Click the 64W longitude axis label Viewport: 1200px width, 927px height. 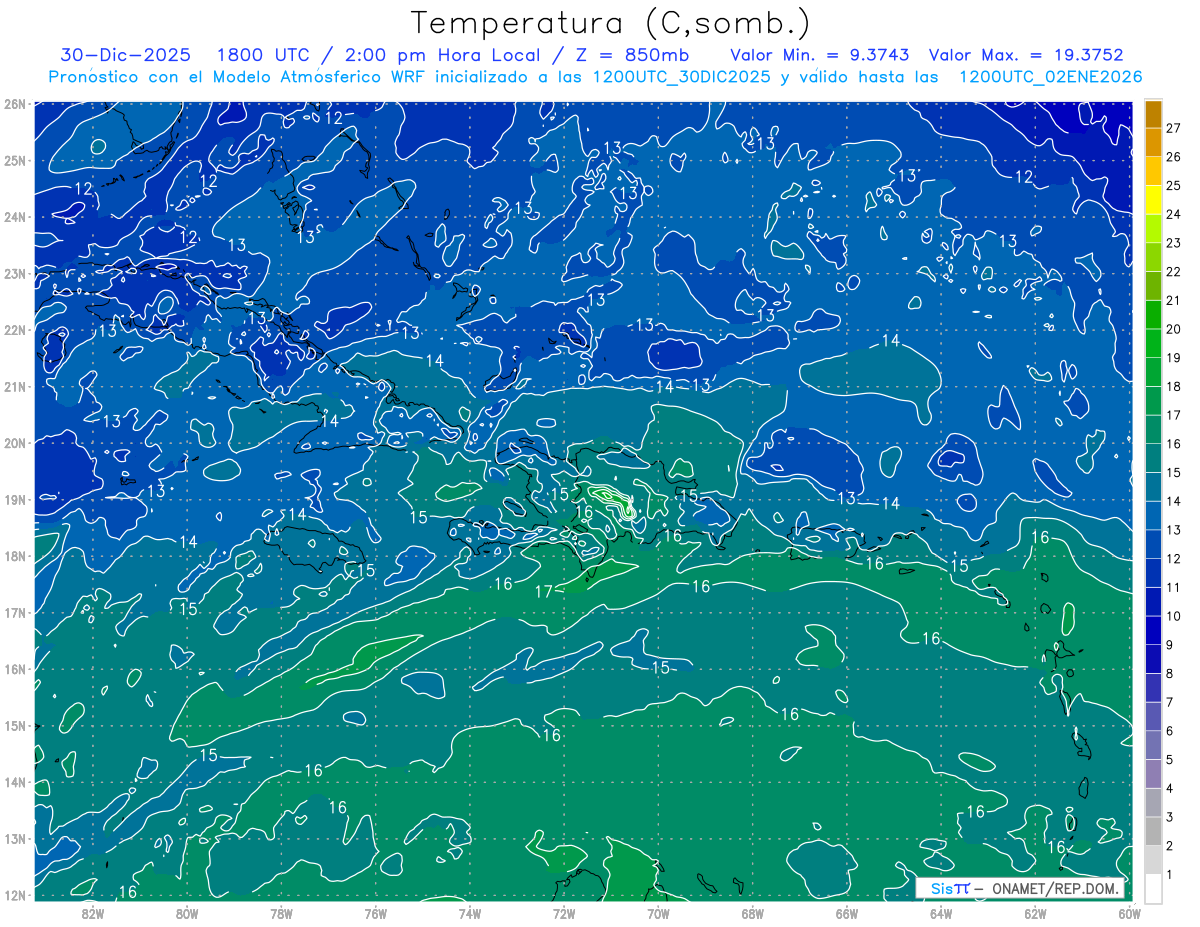coord(941,913)
